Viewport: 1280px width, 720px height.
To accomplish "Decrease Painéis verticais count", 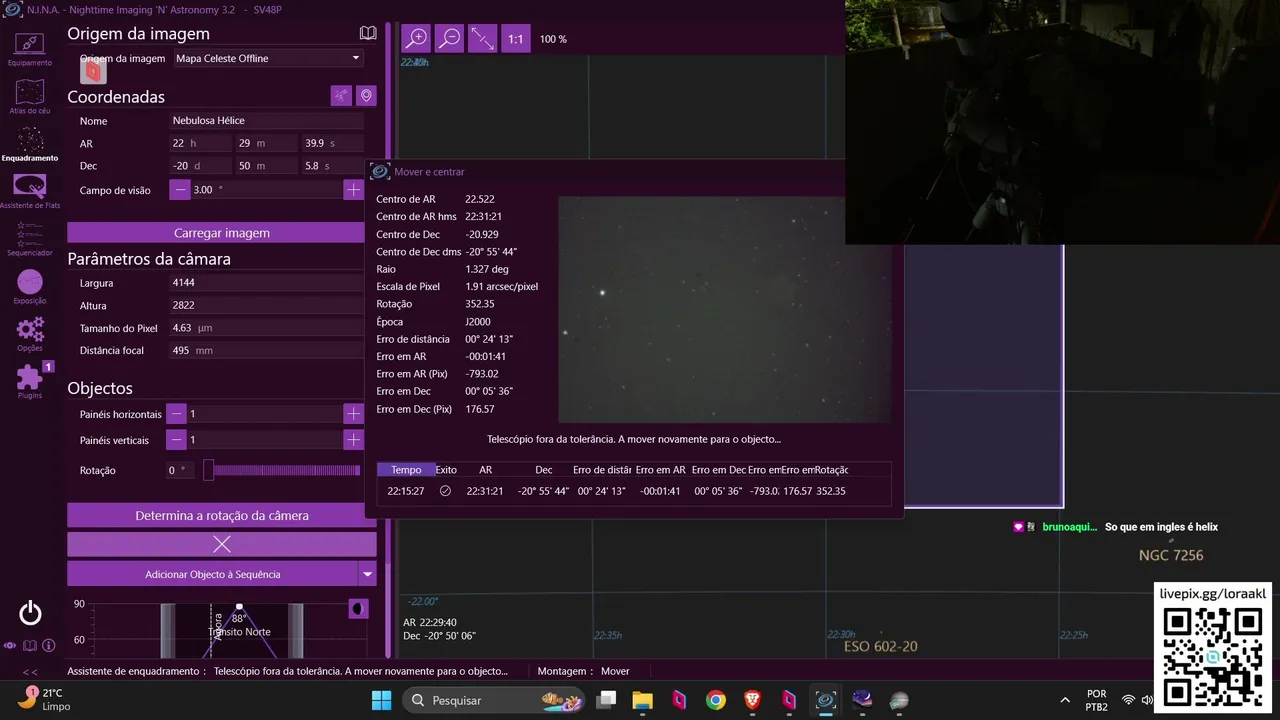I will click(177, 440).
